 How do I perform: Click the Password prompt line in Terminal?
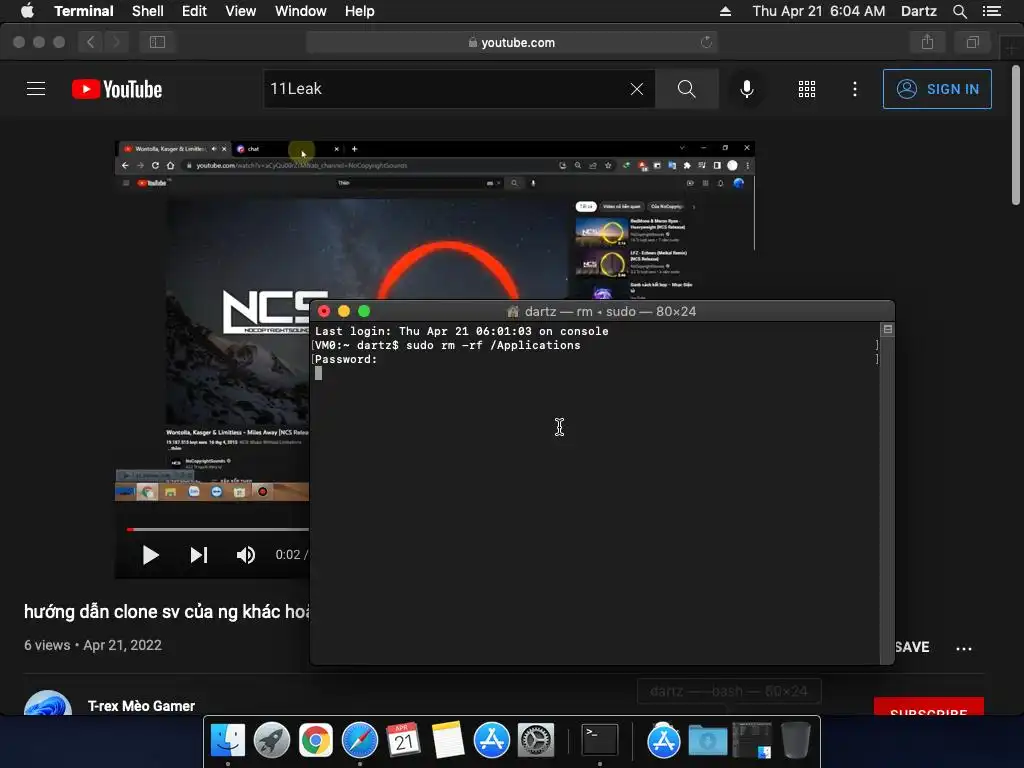click(345, 359)
